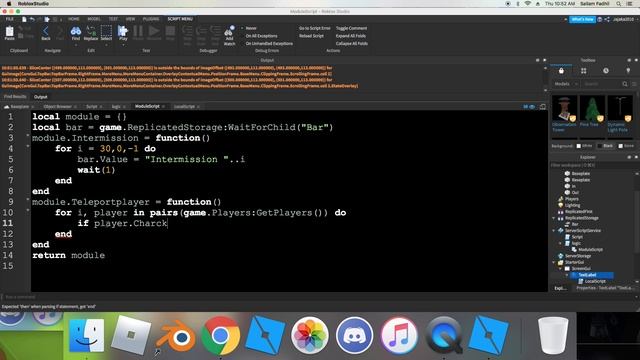Open the Toolbox inventory grid tab

[583, 71]
